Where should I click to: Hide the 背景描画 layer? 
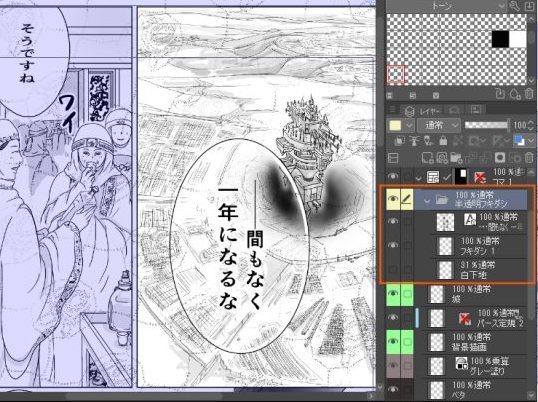coord(393,342)
